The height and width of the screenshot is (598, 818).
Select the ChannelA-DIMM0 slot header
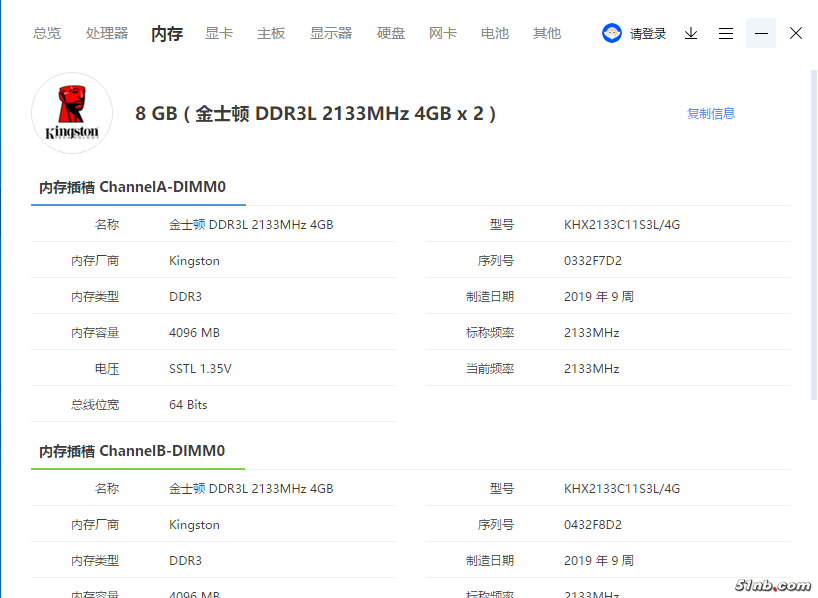133,187
